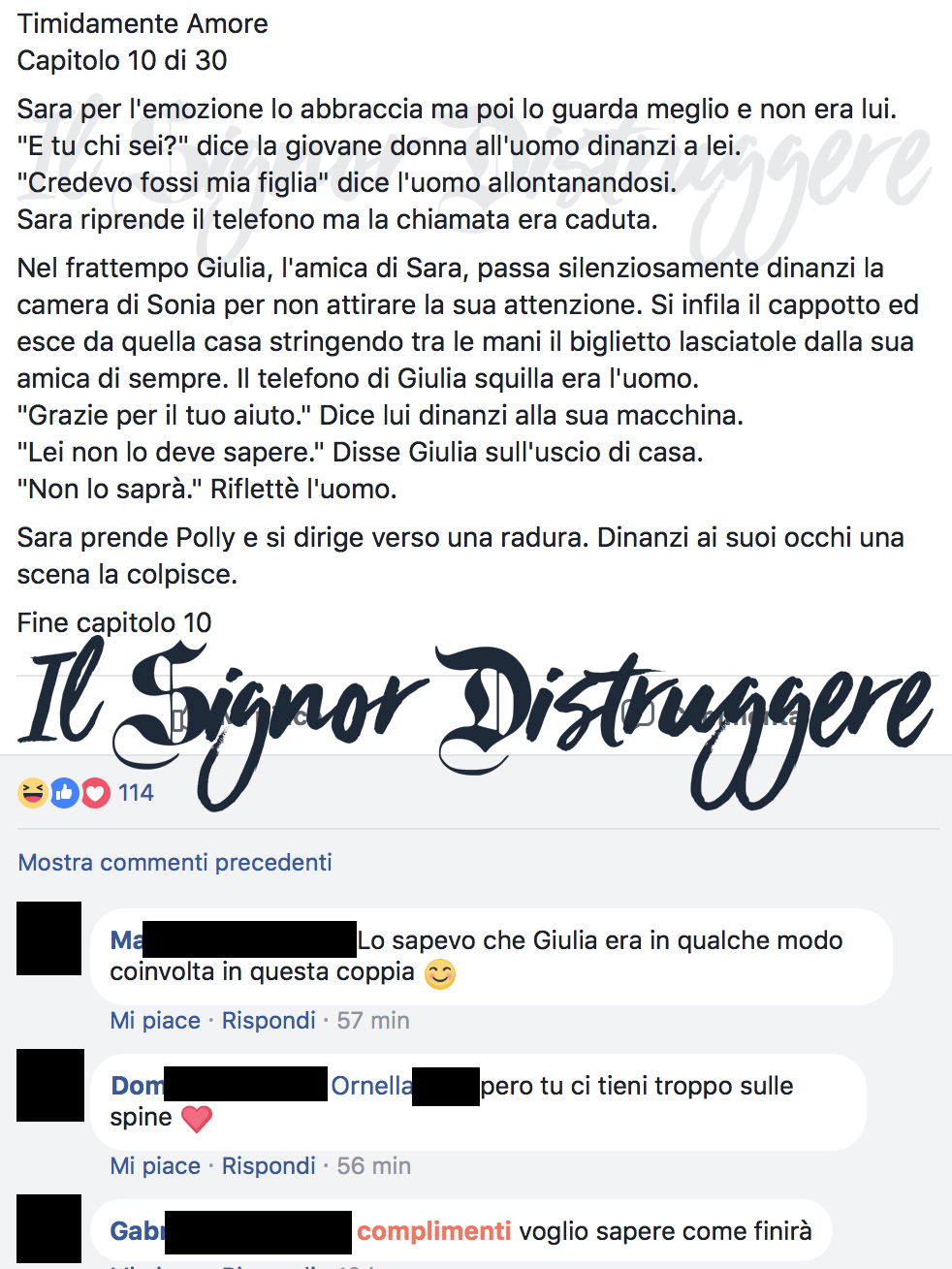Like the comment about tieni troppo sulle spine
This screenshot has height=1269, width=952.
point(155,1165)
